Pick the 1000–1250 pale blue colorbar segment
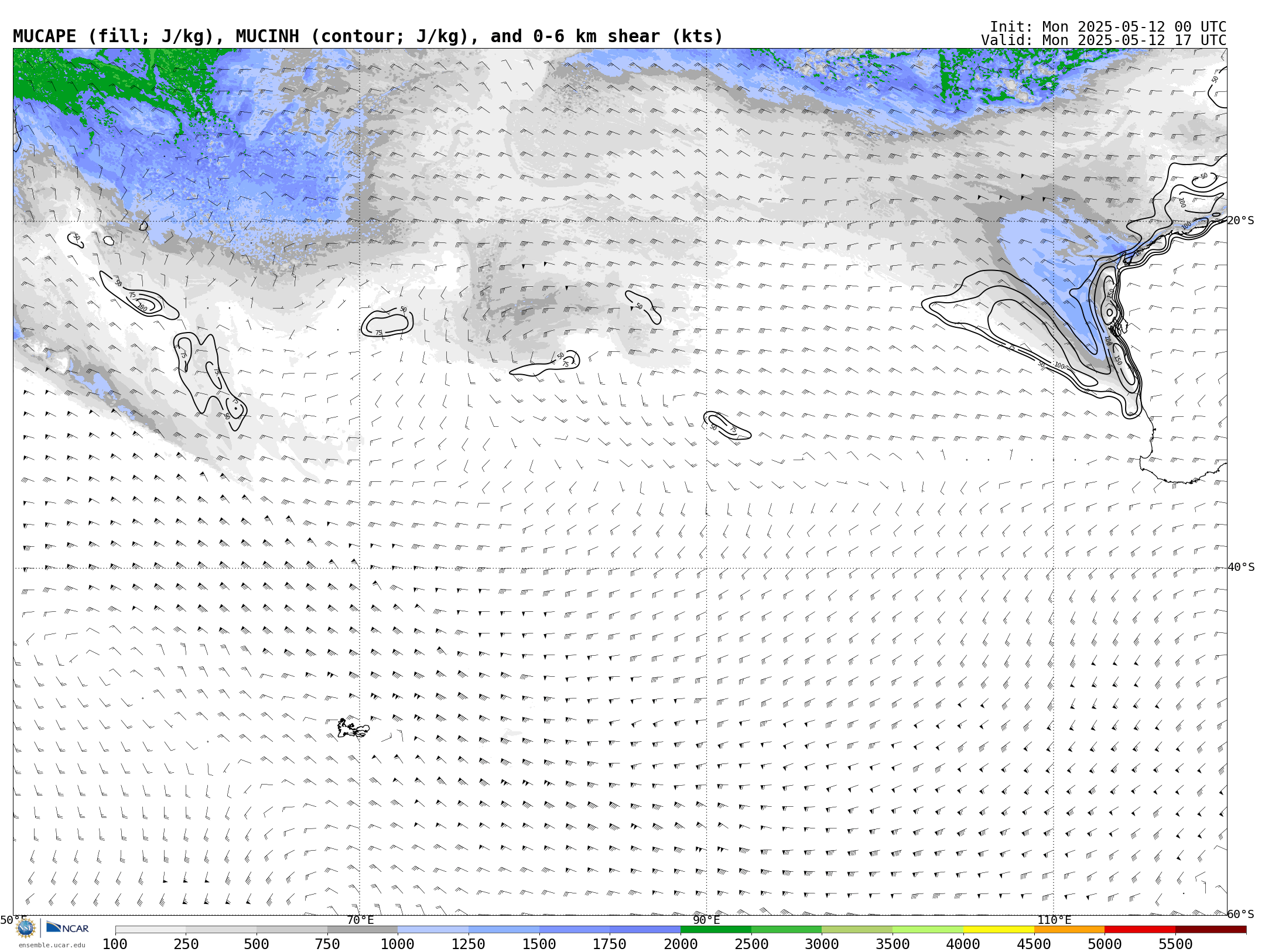 click(x=433, y=930)
